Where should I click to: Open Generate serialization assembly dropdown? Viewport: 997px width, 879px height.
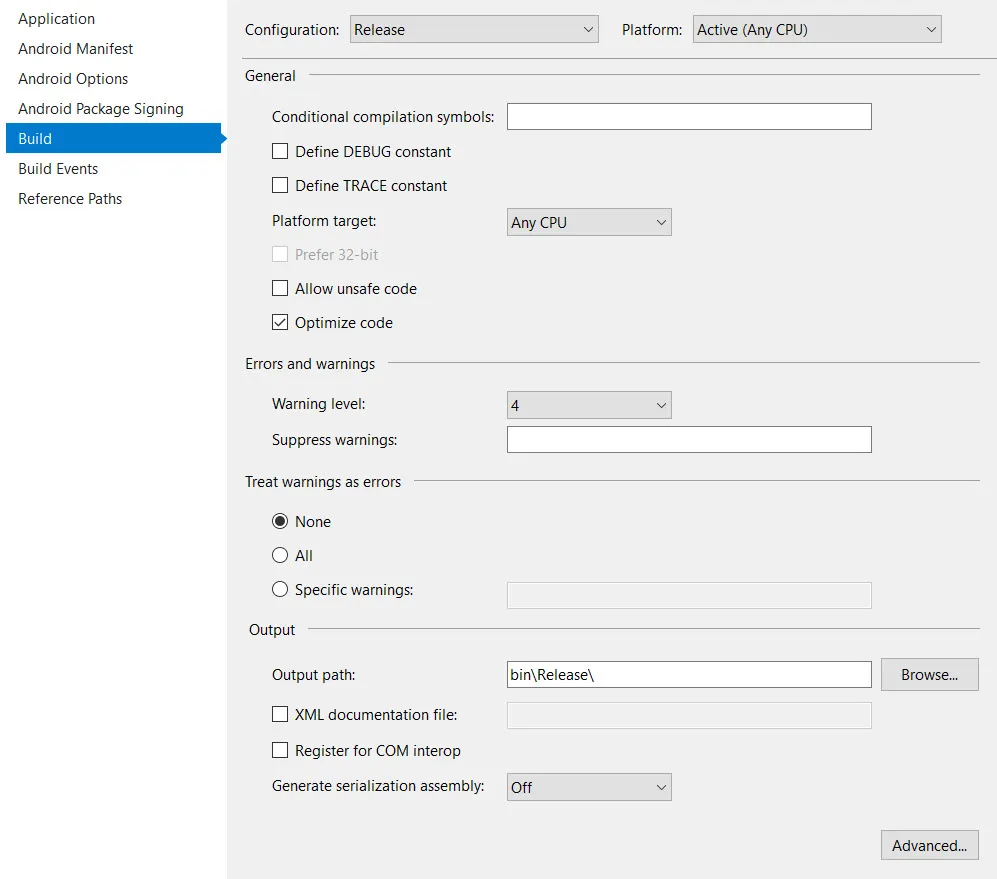point(589,787)
